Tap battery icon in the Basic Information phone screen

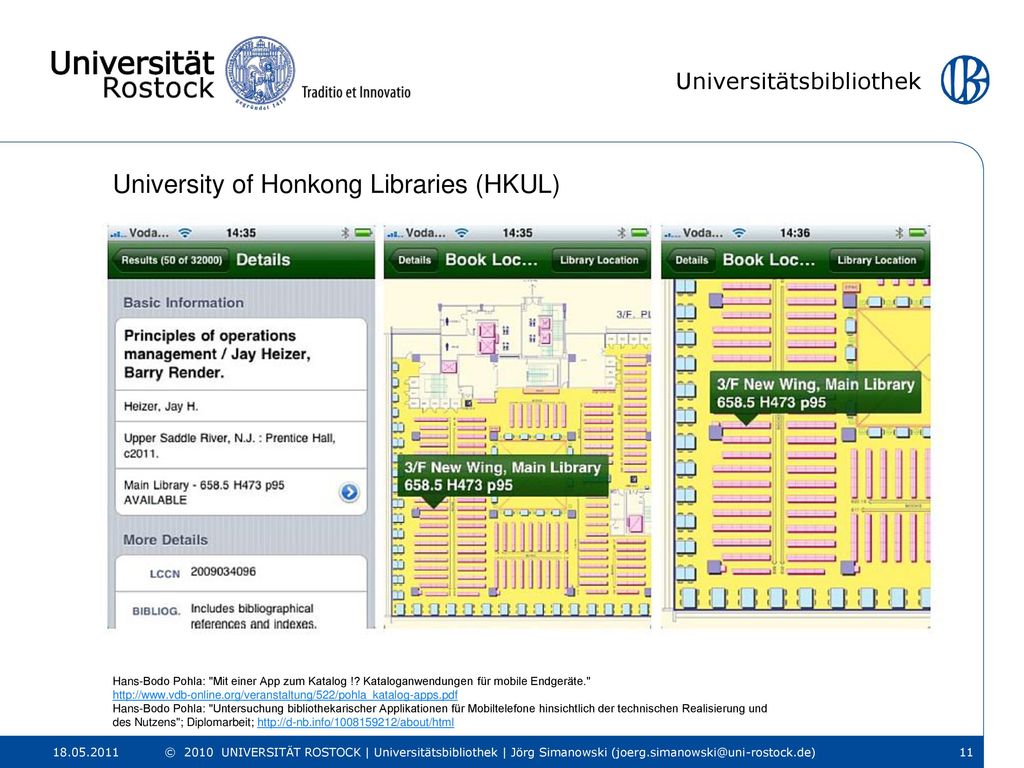point(363,232)
